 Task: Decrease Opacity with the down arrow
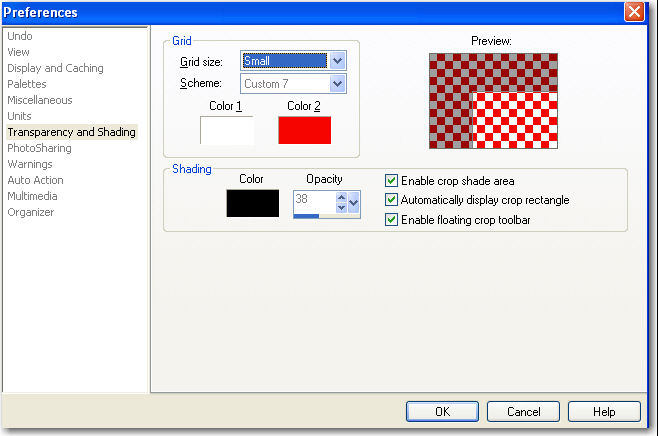(342, 207)
